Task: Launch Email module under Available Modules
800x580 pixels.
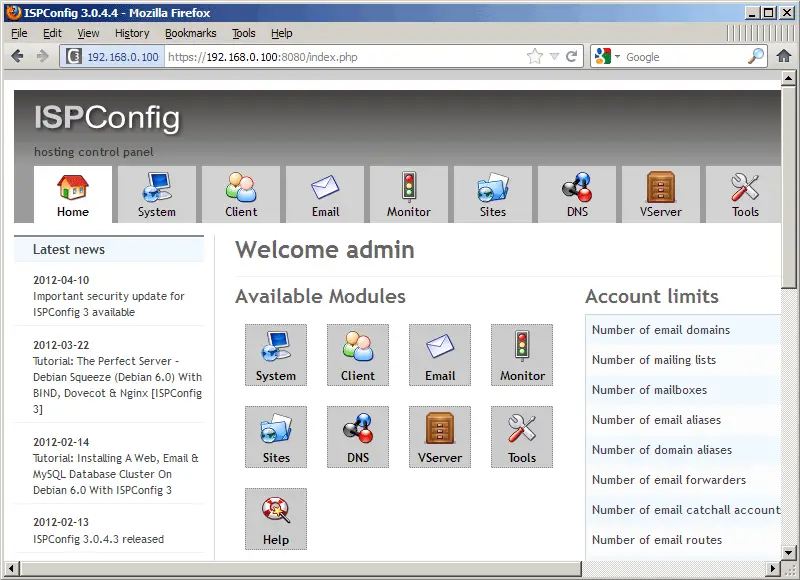Action: pyautogui.click(x=440, y=355)
